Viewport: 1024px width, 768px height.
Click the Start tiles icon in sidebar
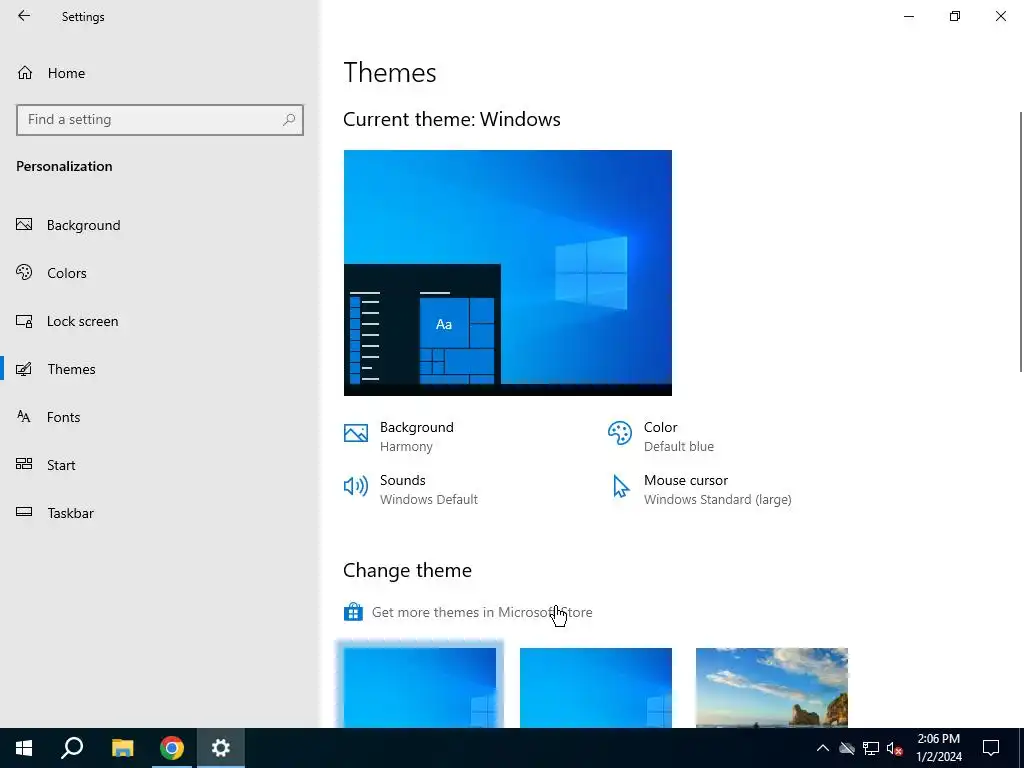click(x=24, y=464)
